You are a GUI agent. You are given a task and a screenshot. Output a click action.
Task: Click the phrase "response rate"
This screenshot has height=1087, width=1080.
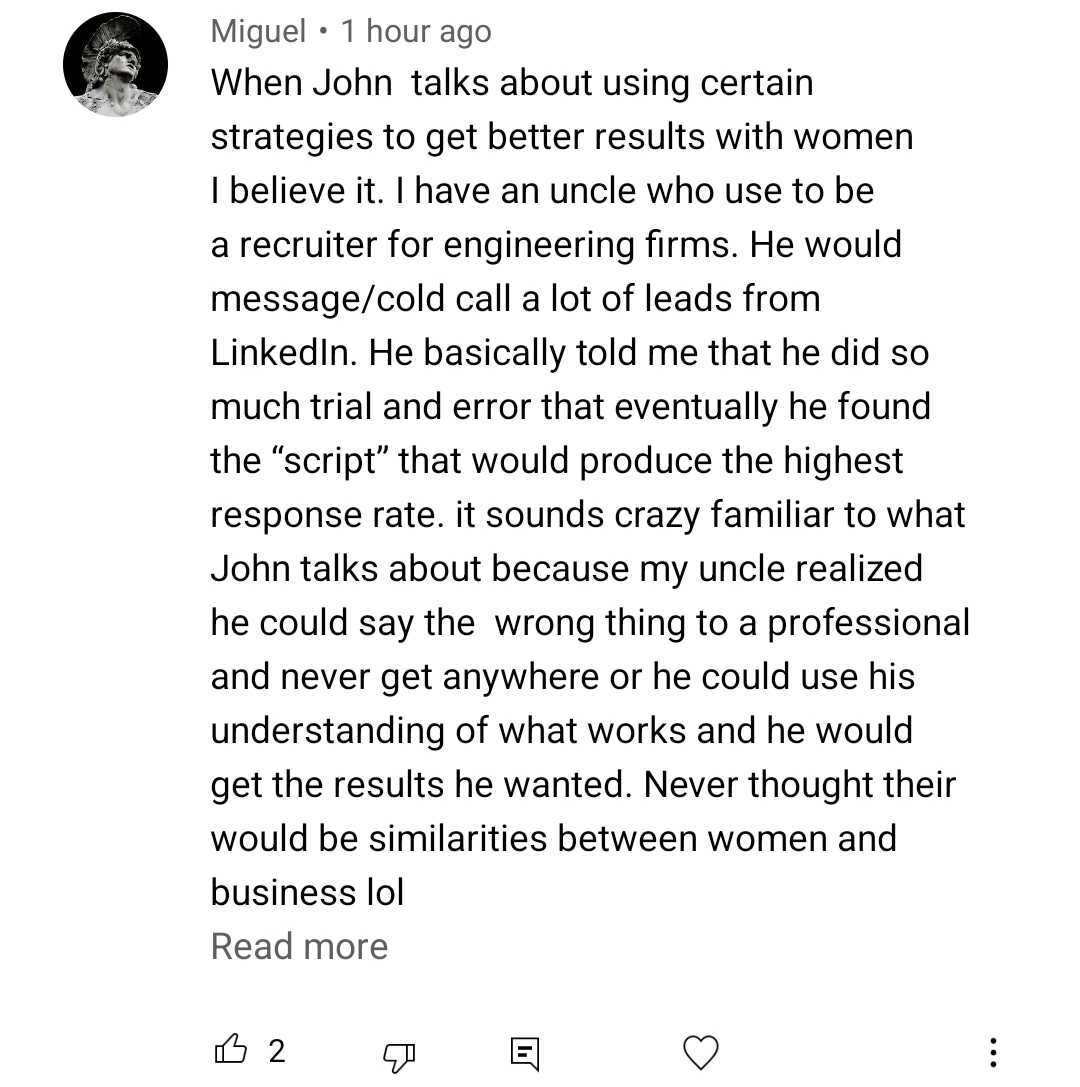click(327, 514)
